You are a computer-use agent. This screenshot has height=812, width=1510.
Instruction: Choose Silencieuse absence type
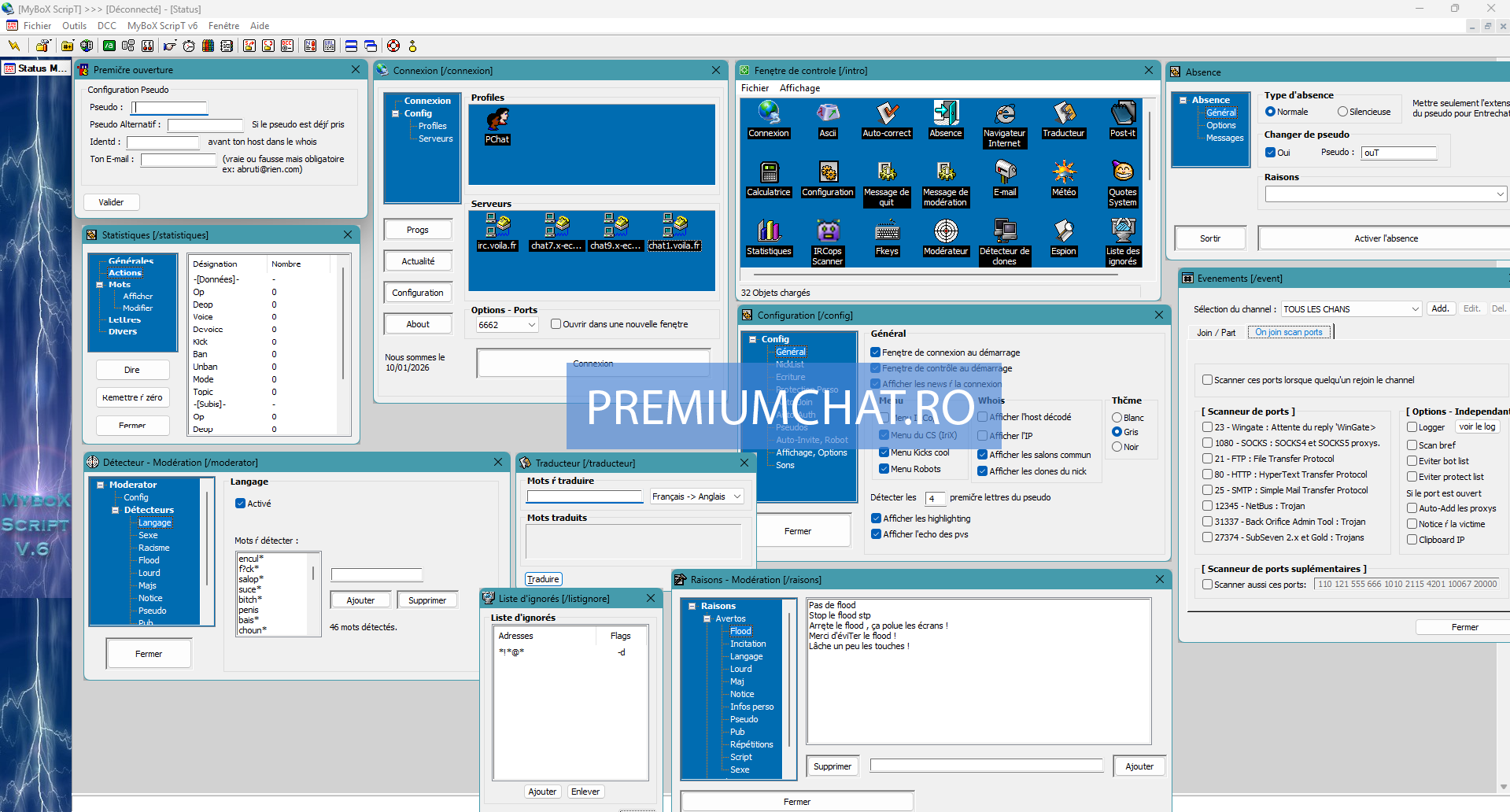pyautogui.click(x=1342, y=112)
